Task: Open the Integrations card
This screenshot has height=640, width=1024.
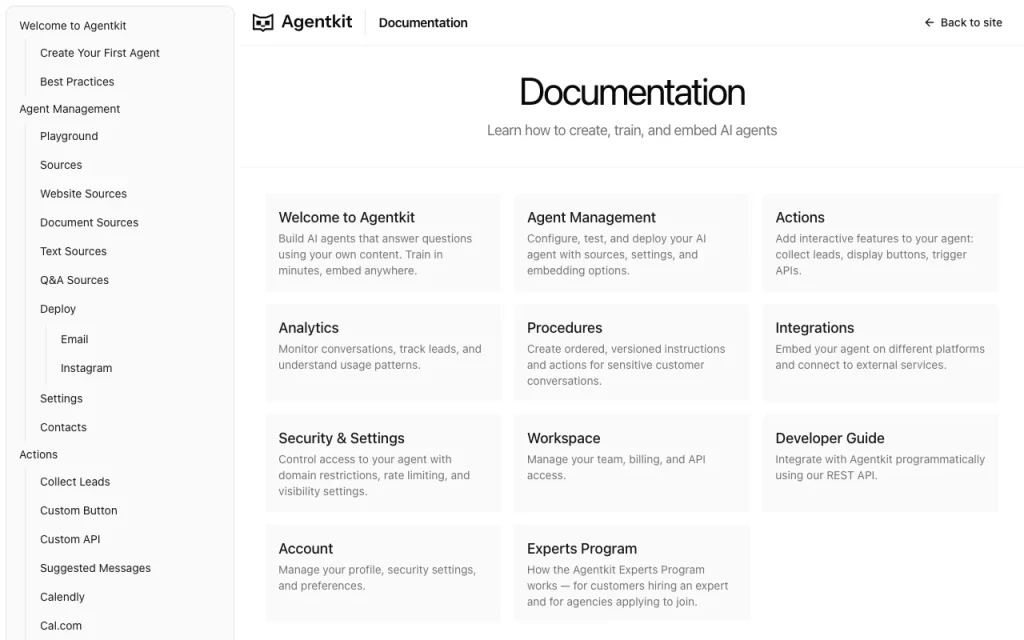Action: [x=880, y=353]
